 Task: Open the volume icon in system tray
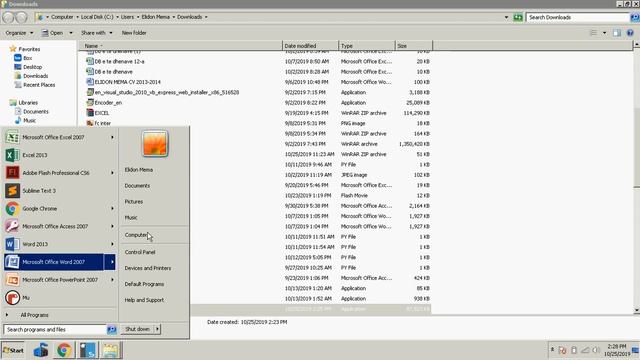pos(596,350)
